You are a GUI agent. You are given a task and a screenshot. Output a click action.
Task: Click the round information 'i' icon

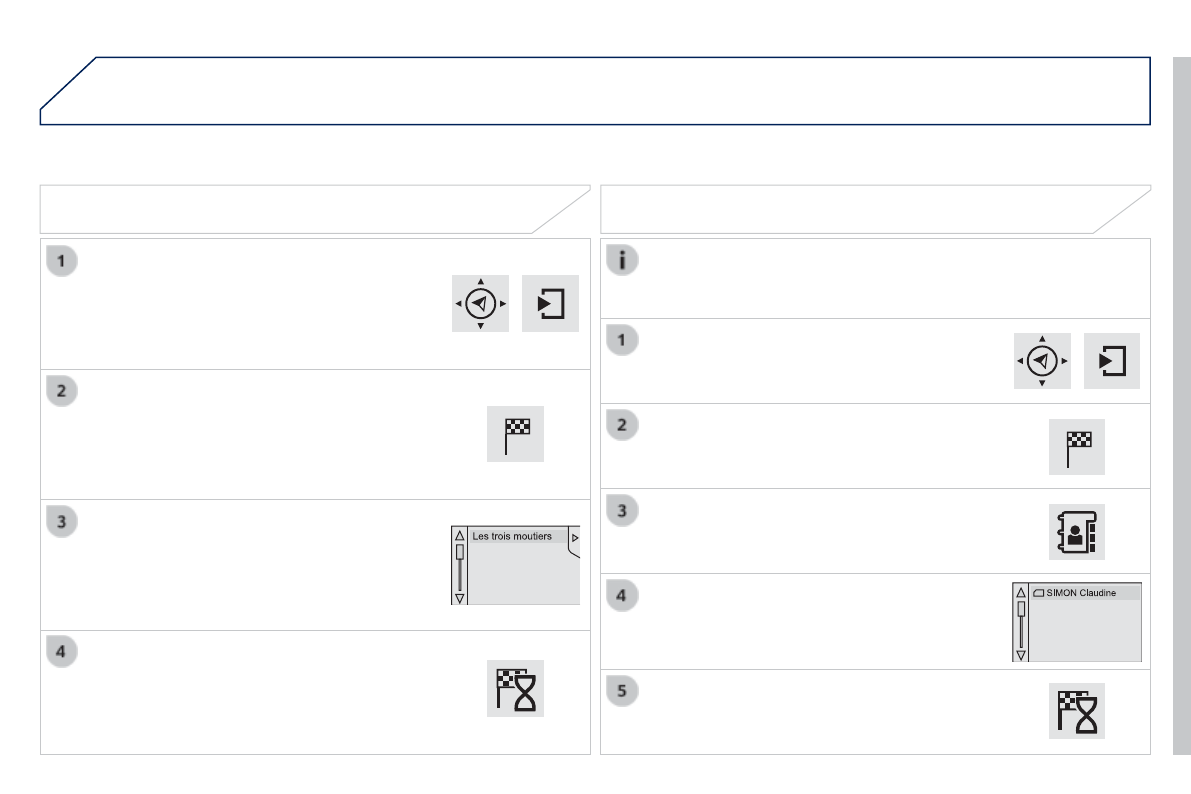coord(623,260)
